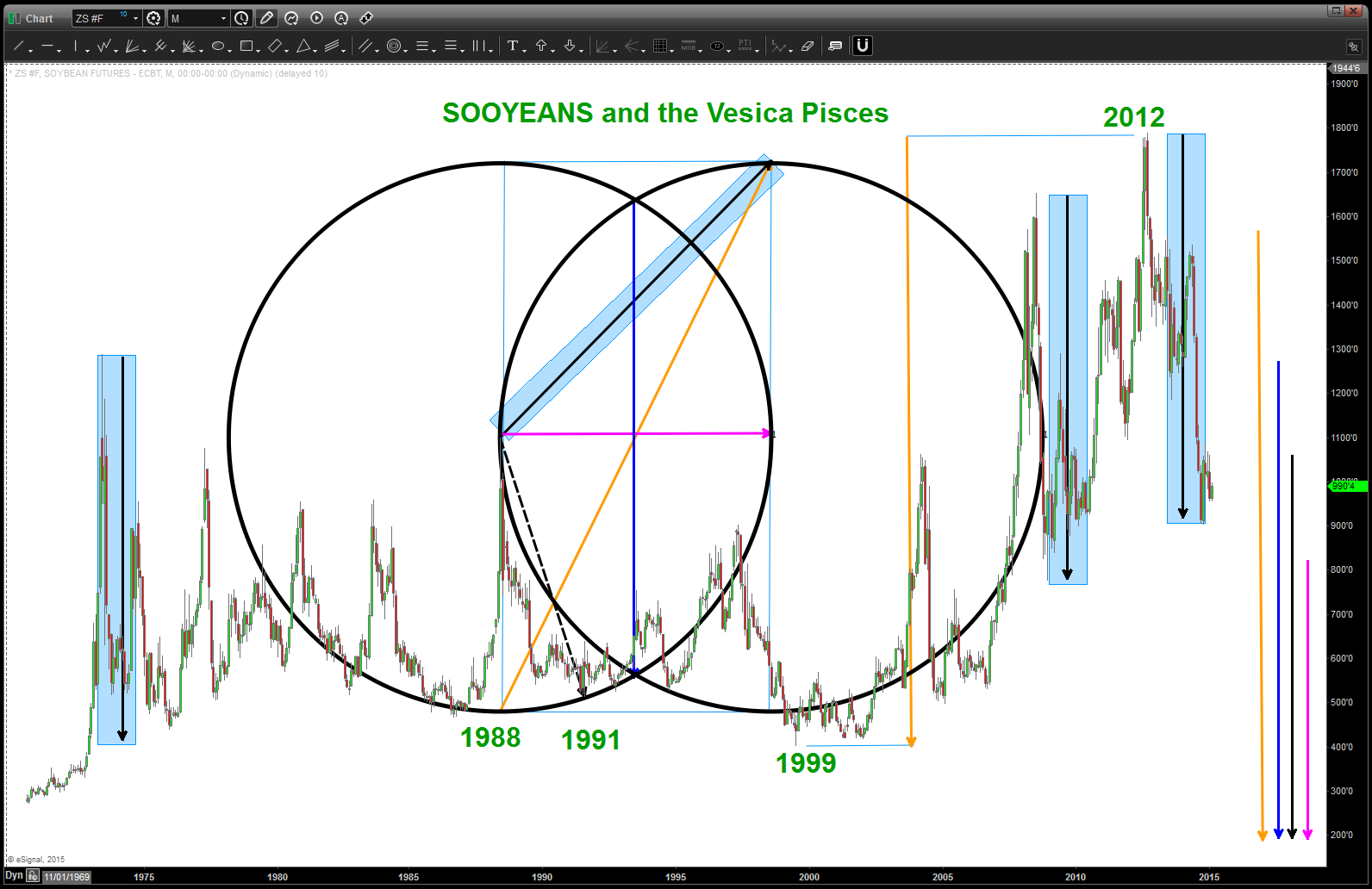Screen dimensions: 1372x889
Task: Toggle the pencil drawing mode
Action: [266, 18]
